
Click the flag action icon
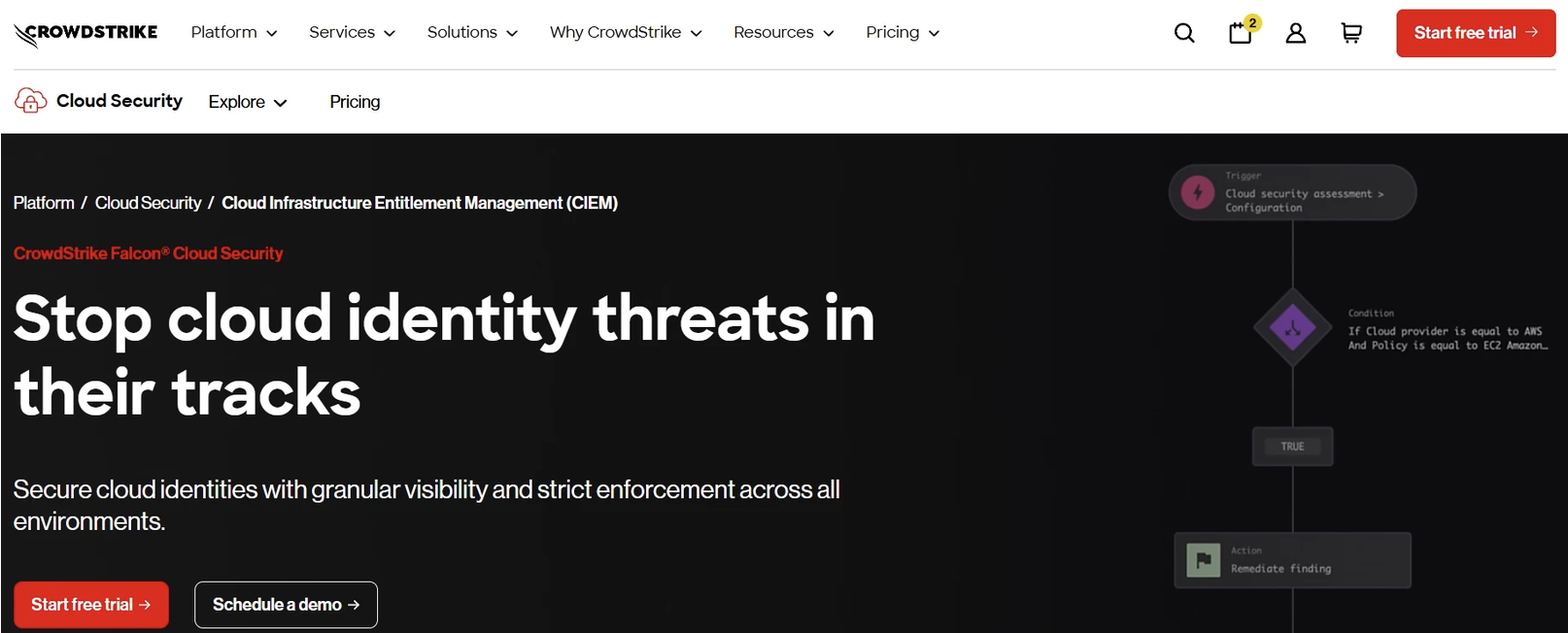click(x=1204, y=560)
